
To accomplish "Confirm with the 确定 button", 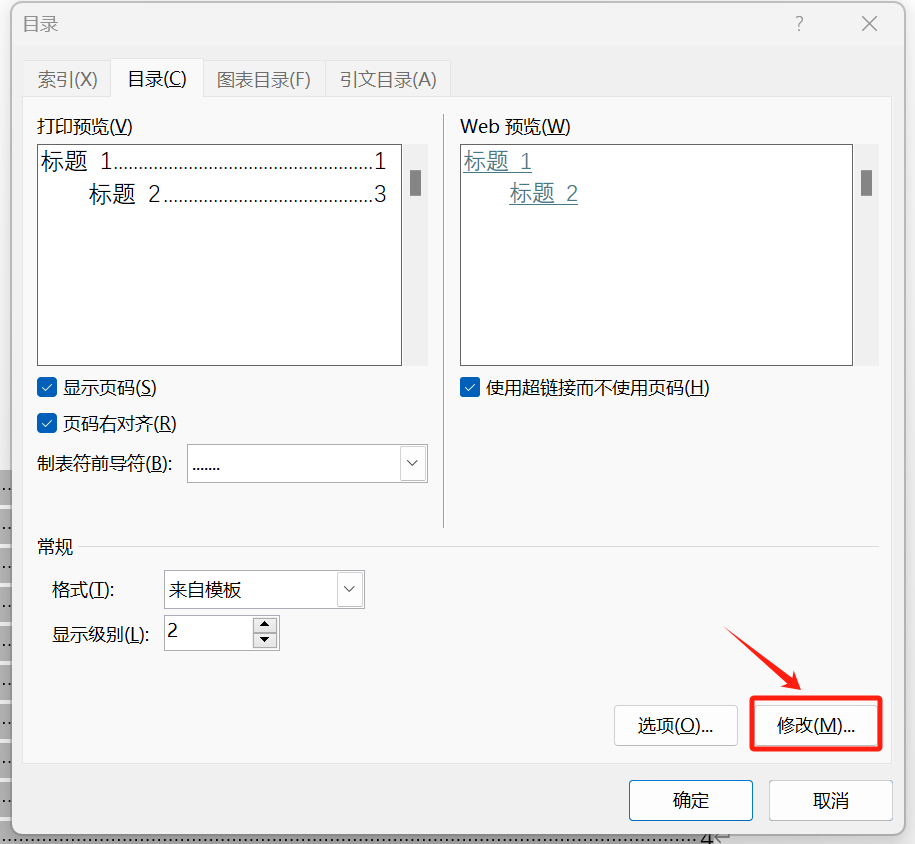I will tap(690, 801).
